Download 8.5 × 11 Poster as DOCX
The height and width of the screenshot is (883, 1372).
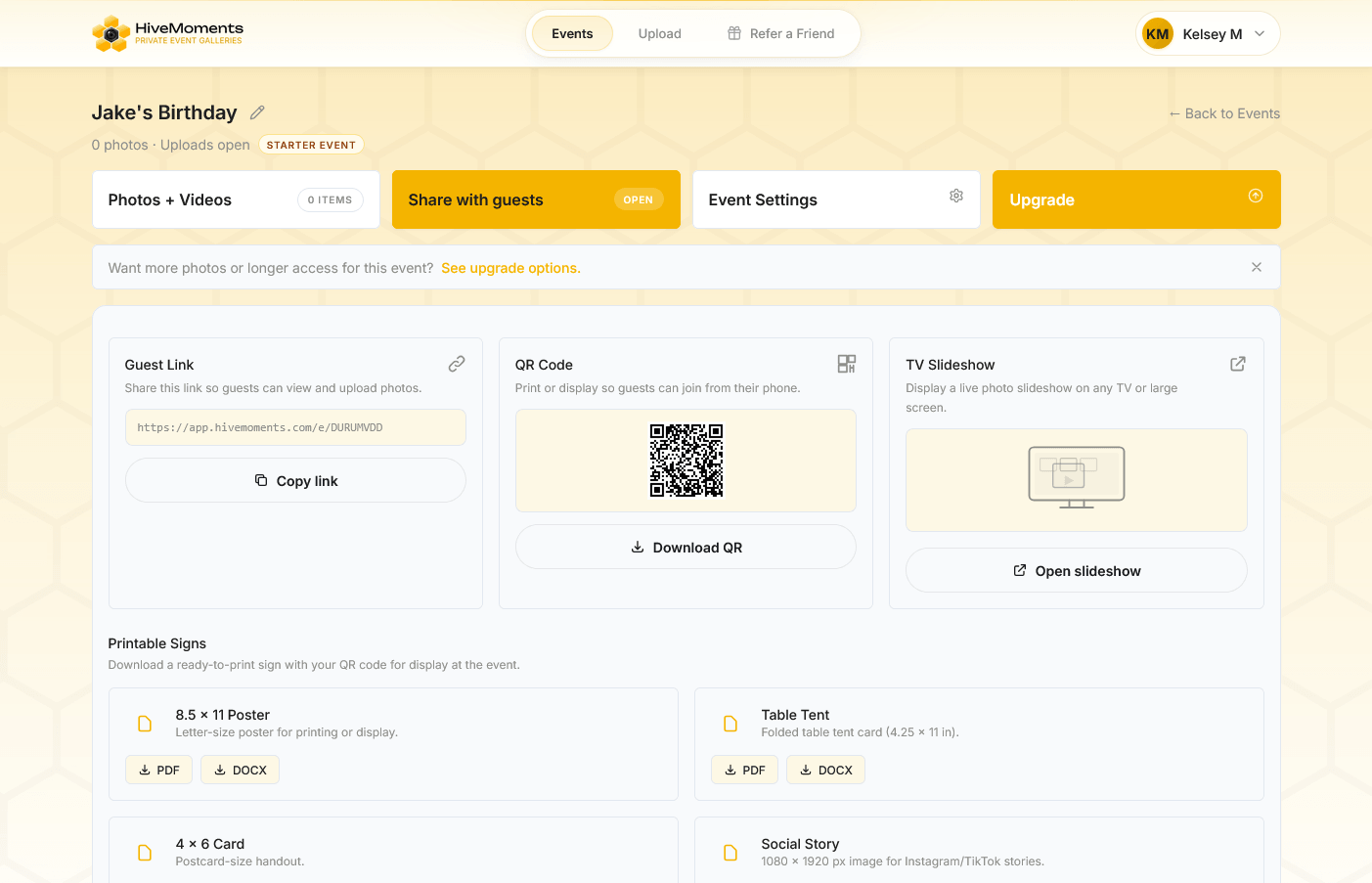[x=240, y=770]
